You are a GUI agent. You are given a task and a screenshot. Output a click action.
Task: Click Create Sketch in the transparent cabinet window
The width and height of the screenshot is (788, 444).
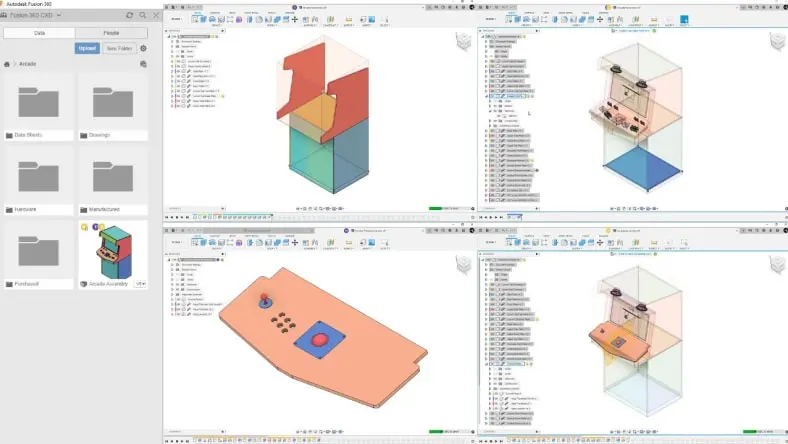tap(509, 19)
